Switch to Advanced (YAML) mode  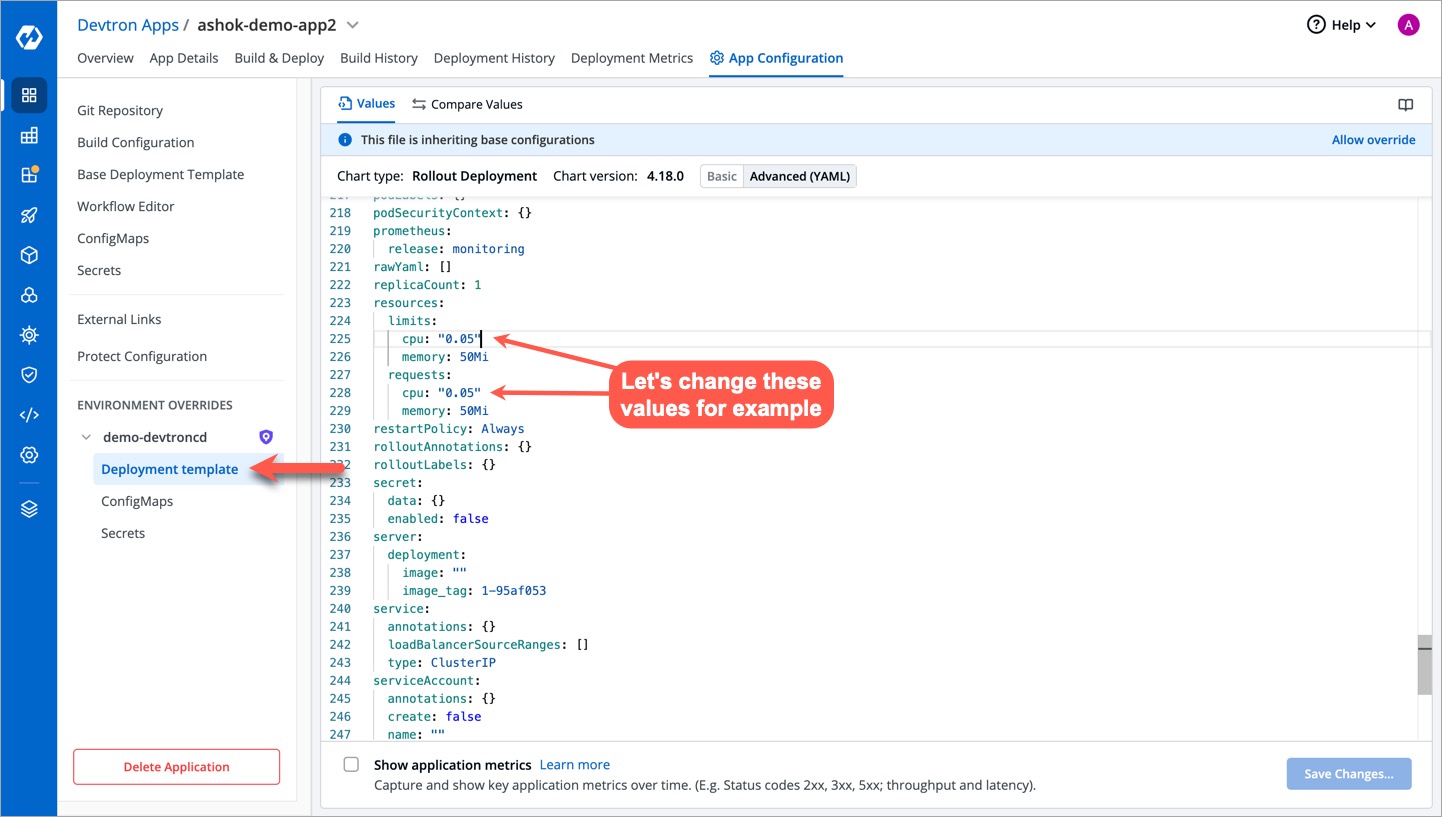coord(799,176)
